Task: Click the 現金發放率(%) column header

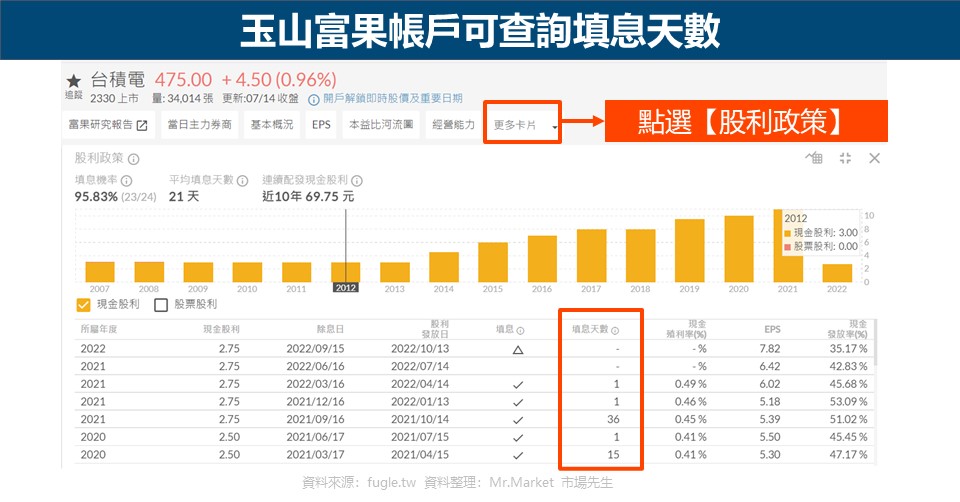Action: 848,329
